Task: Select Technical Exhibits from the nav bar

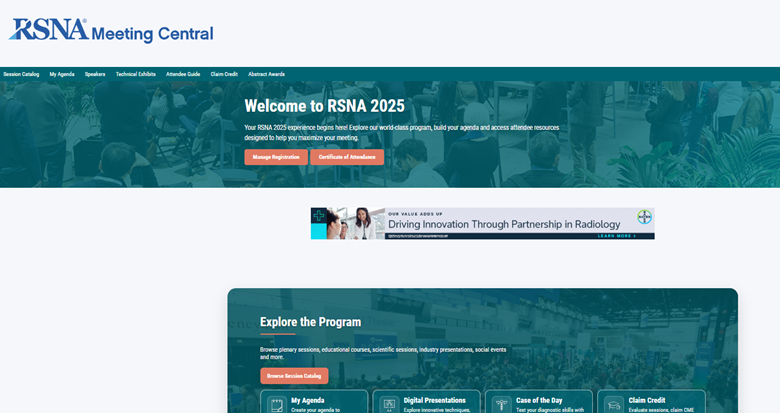Action: coord(135,74)
